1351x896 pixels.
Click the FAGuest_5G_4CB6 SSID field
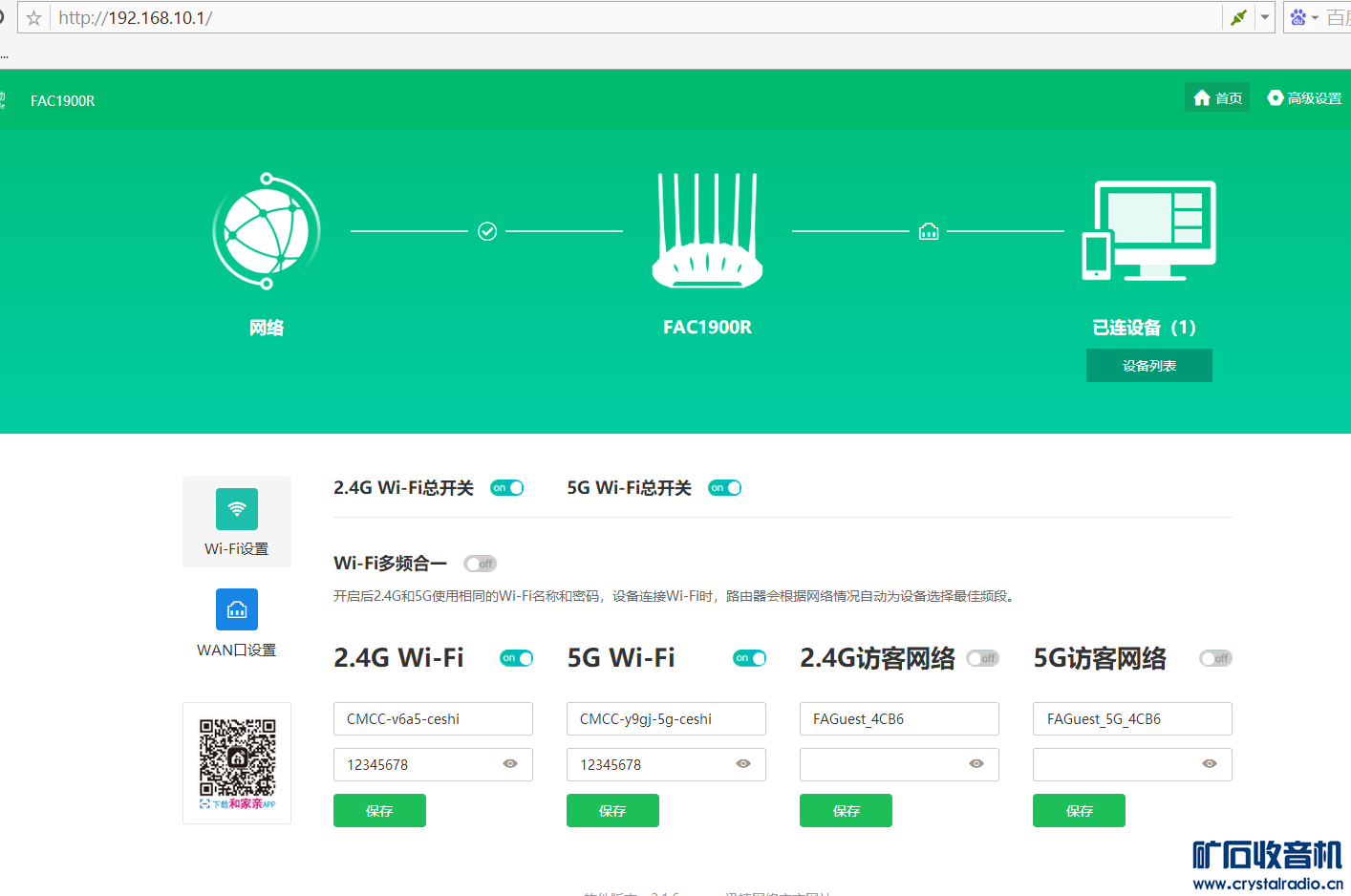pos(1132,718)
